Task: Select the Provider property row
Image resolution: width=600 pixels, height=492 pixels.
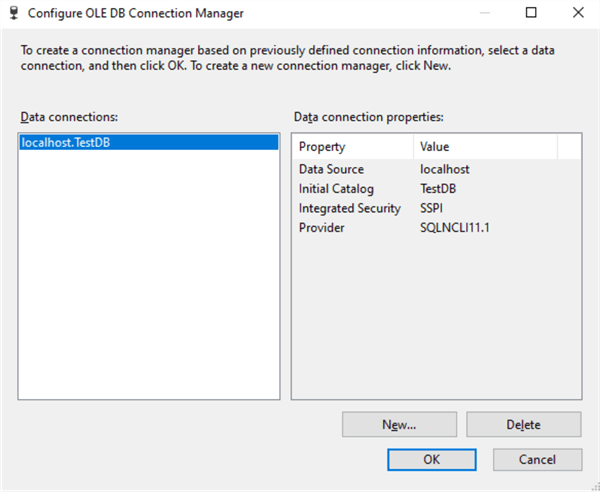Action: point(321,228)
